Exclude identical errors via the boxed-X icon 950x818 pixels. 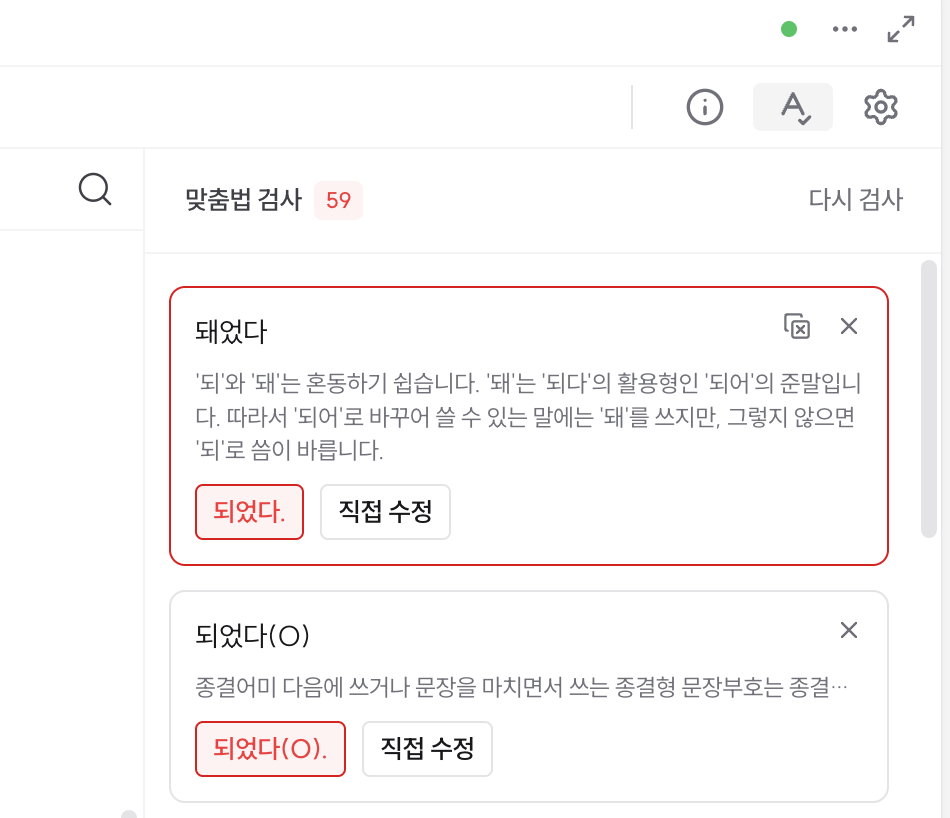797,325
